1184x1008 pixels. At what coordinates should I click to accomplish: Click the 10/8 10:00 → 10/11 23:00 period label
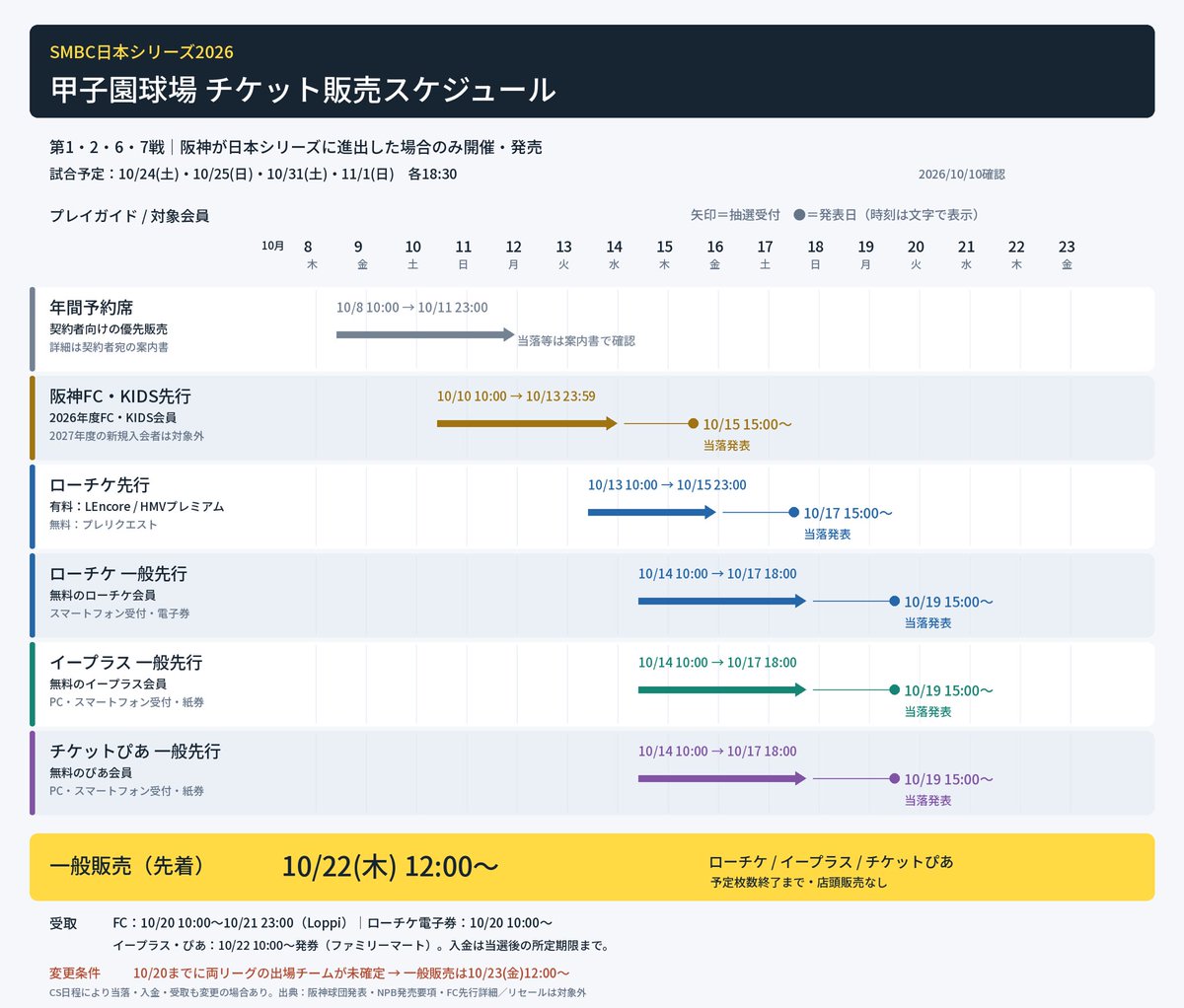click(x=412, y=307)
